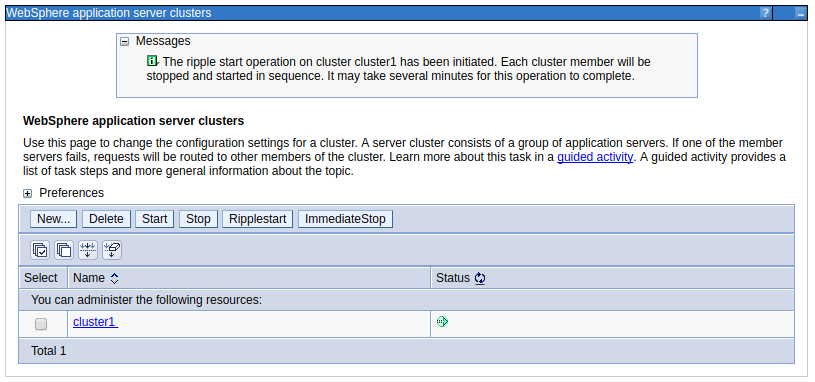Click the Total 1 footer text
815x382 pixels.
pyautogui.click(x=49, y=351)
